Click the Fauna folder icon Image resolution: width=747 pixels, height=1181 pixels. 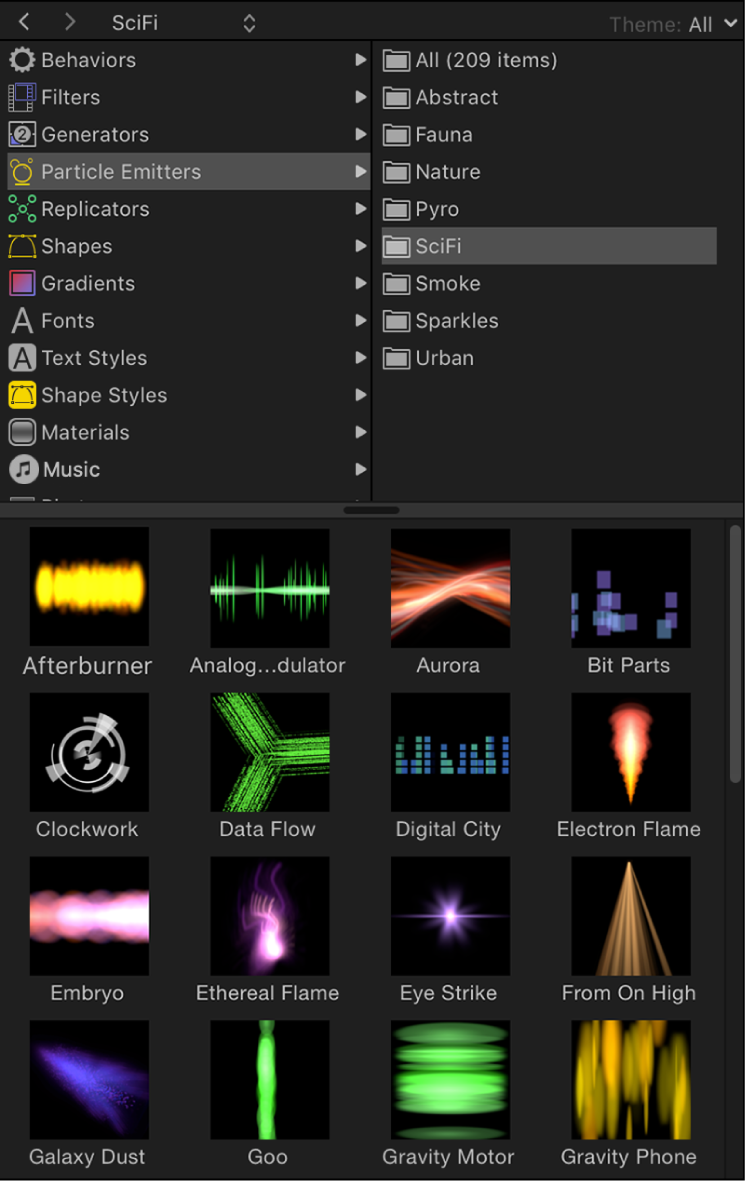[x=396, y=134]
